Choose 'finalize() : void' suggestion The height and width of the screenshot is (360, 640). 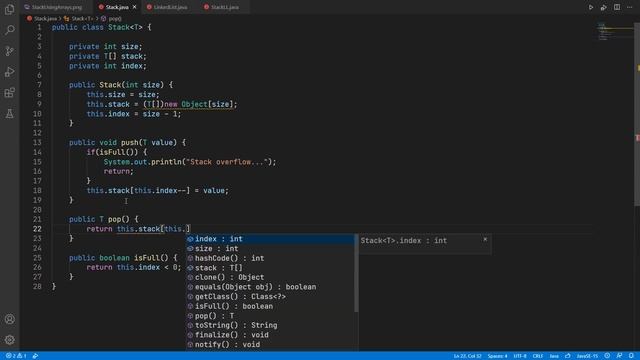[x=271, y=335]
